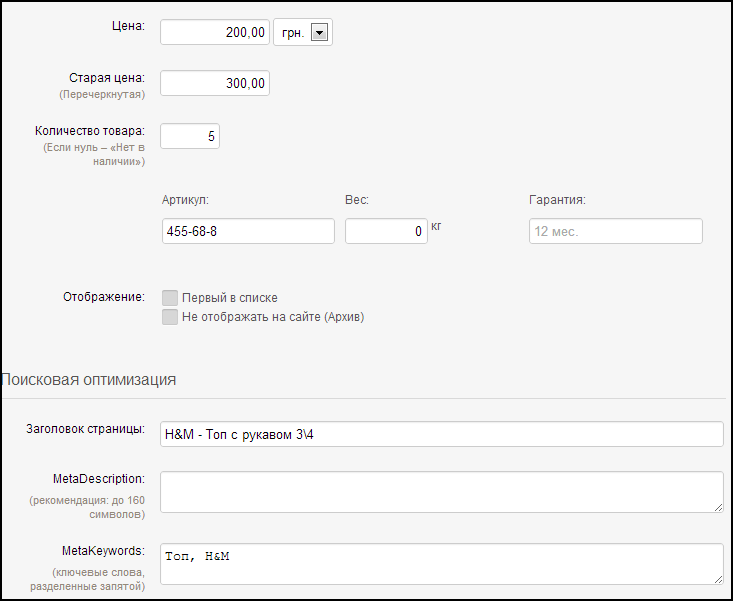Focus the Количество товара field
Viewport: 733px width, 601px height.
tap(190, 136)
